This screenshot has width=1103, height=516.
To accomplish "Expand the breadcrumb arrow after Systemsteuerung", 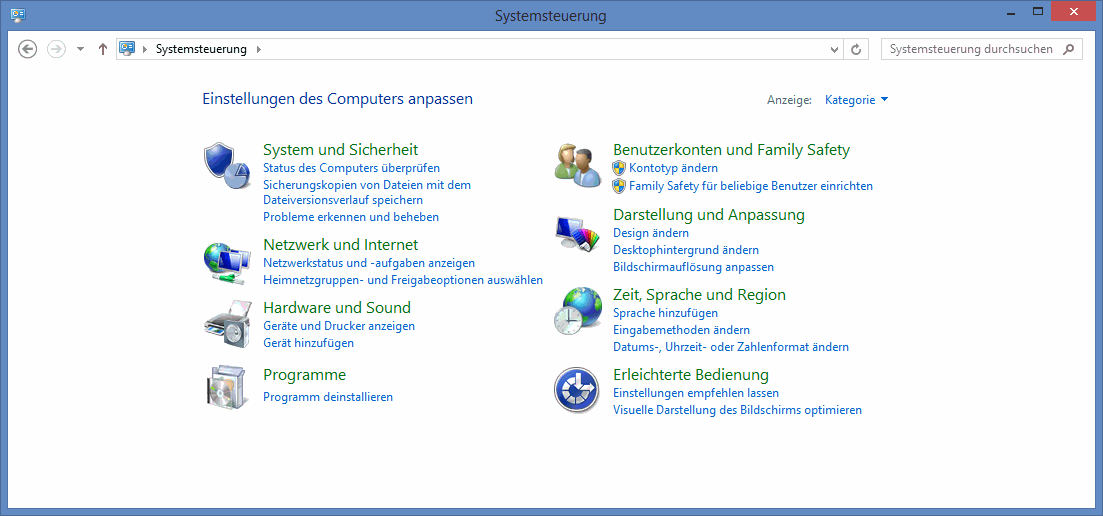I will pyautogui.click(x=258, y=49).
